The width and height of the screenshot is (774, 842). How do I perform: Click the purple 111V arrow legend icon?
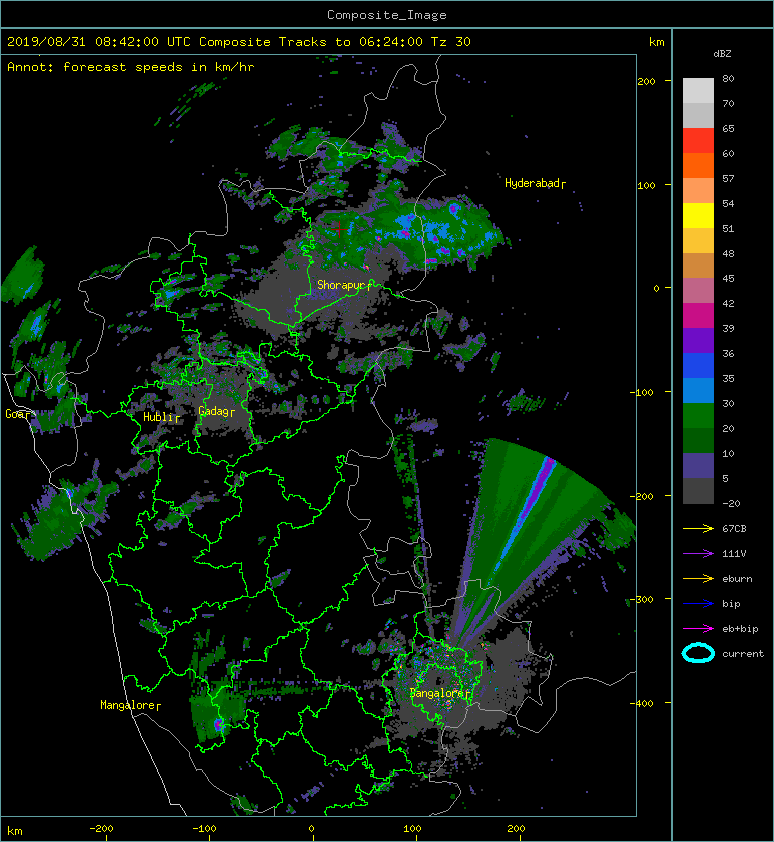point(698,554)
